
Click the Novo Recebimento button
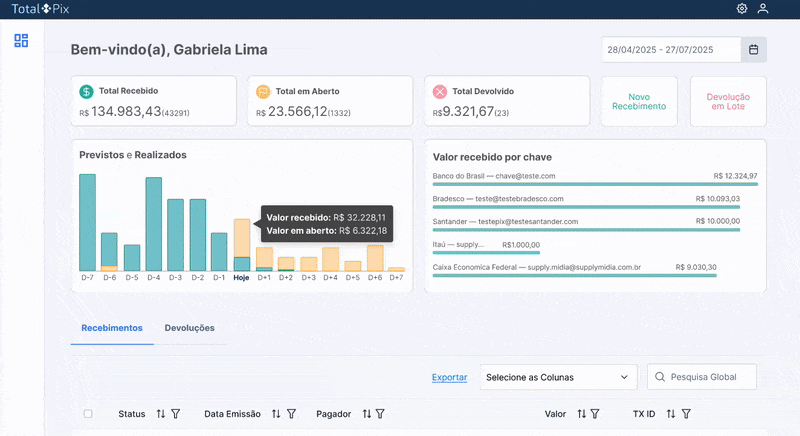pos(640,102)
